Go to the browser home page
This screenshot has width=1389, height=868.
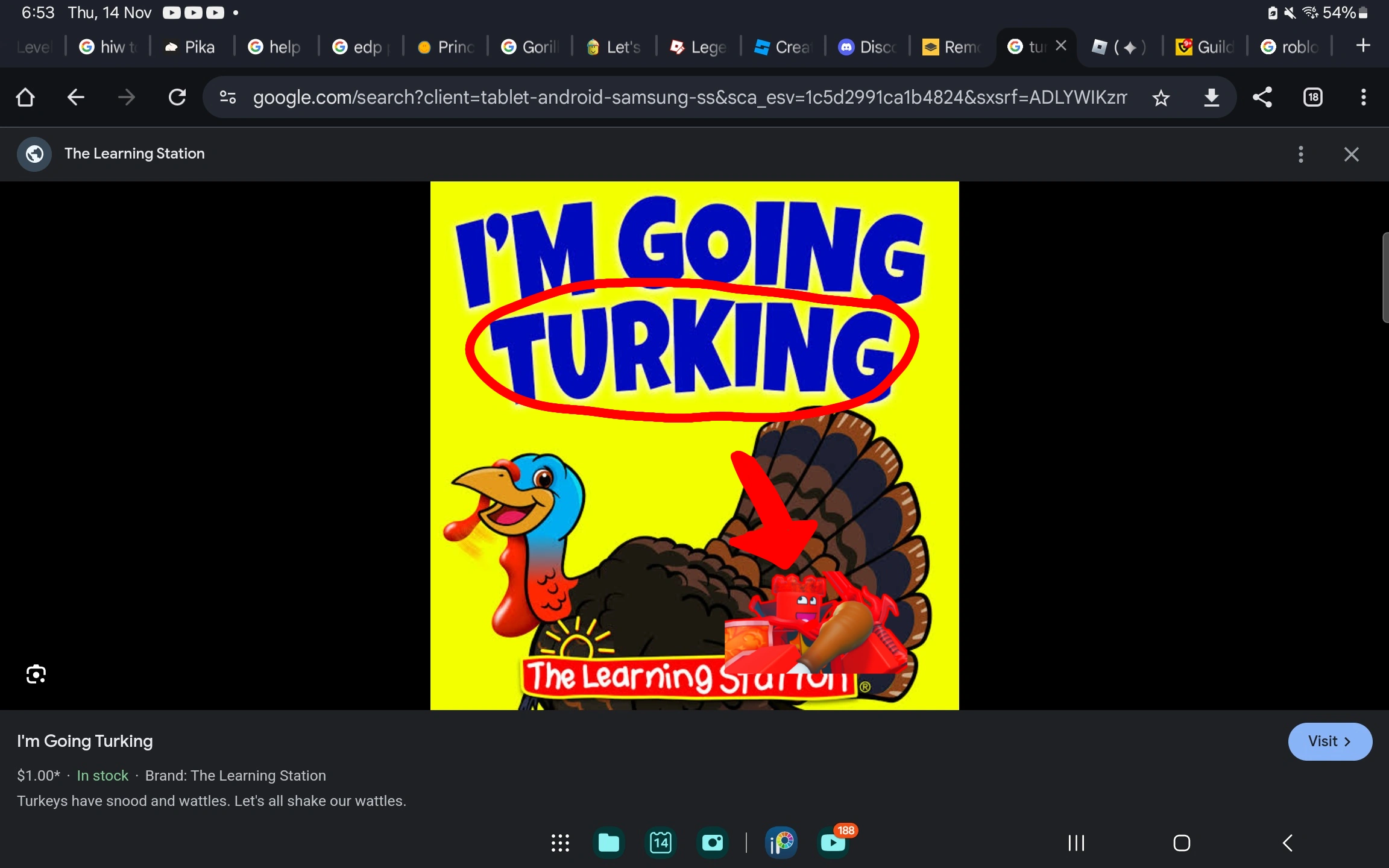pos(24,97)
